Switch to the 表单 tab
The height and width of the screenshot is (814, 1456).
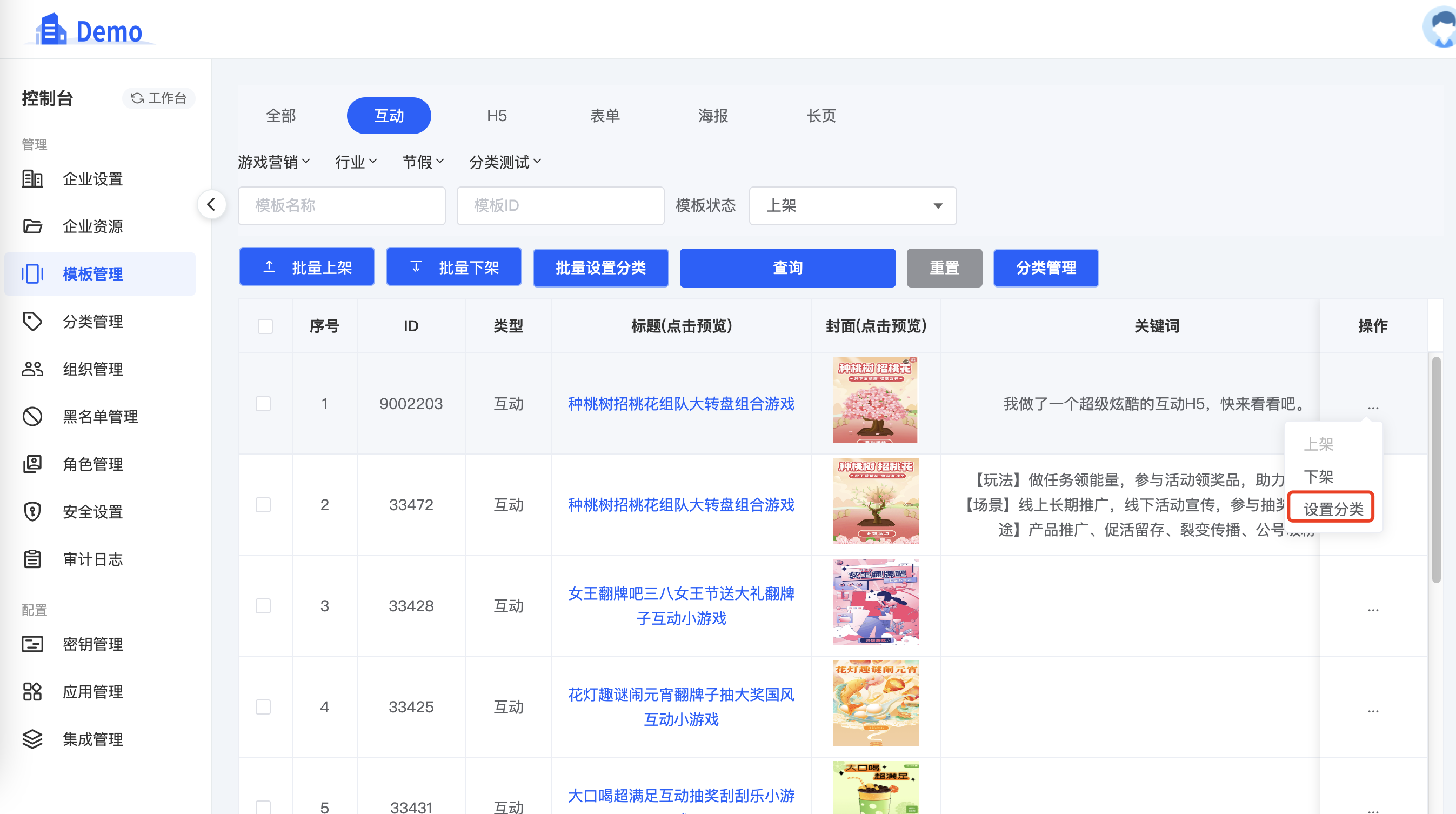[605, 116]
